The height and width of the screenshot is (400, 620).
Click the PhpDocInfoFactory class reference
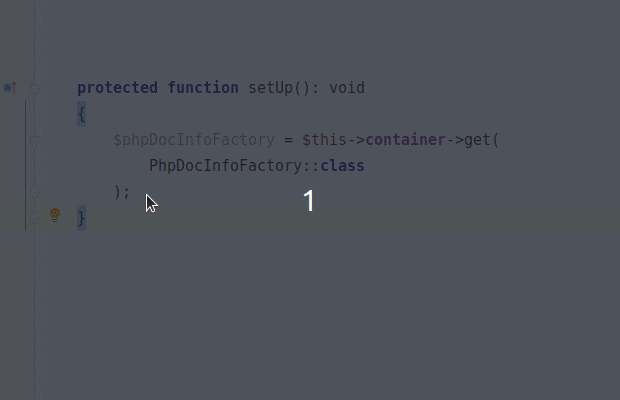point(225,166)
